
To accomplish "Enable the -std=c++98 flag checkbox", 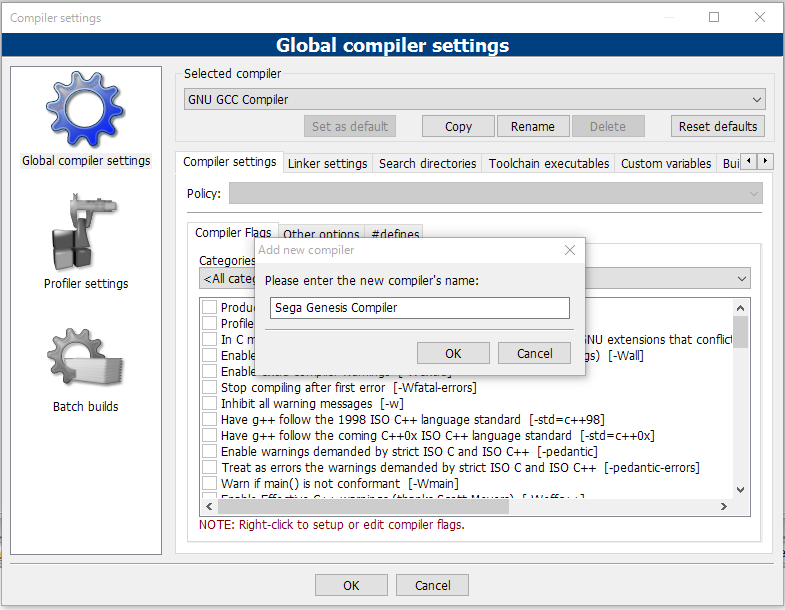I will coord(209,420).
